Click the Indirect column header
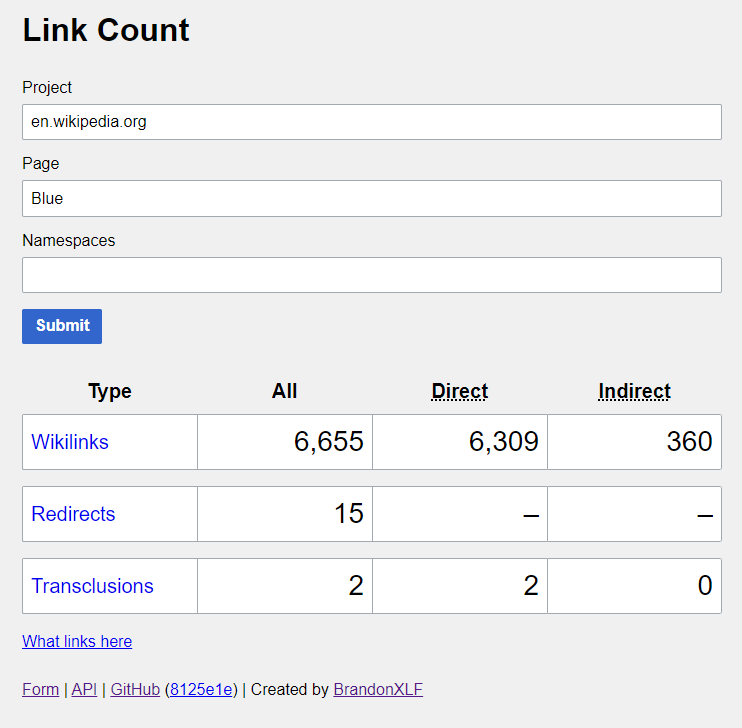This screenshot has width=742, height=728. [x=634, y=391]
